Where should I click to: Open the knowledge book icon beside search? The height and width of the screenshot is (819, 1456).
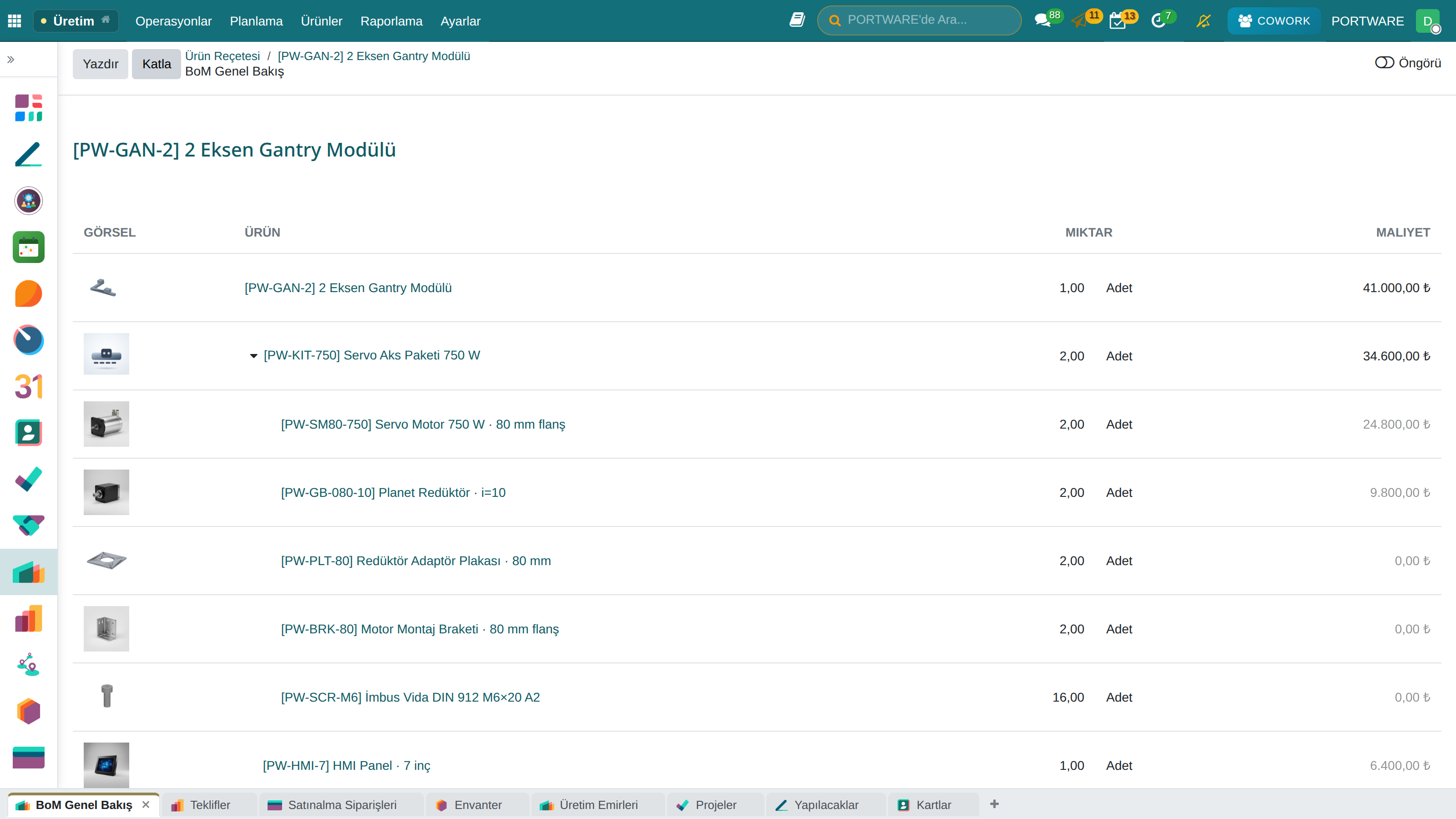(797, 20)
